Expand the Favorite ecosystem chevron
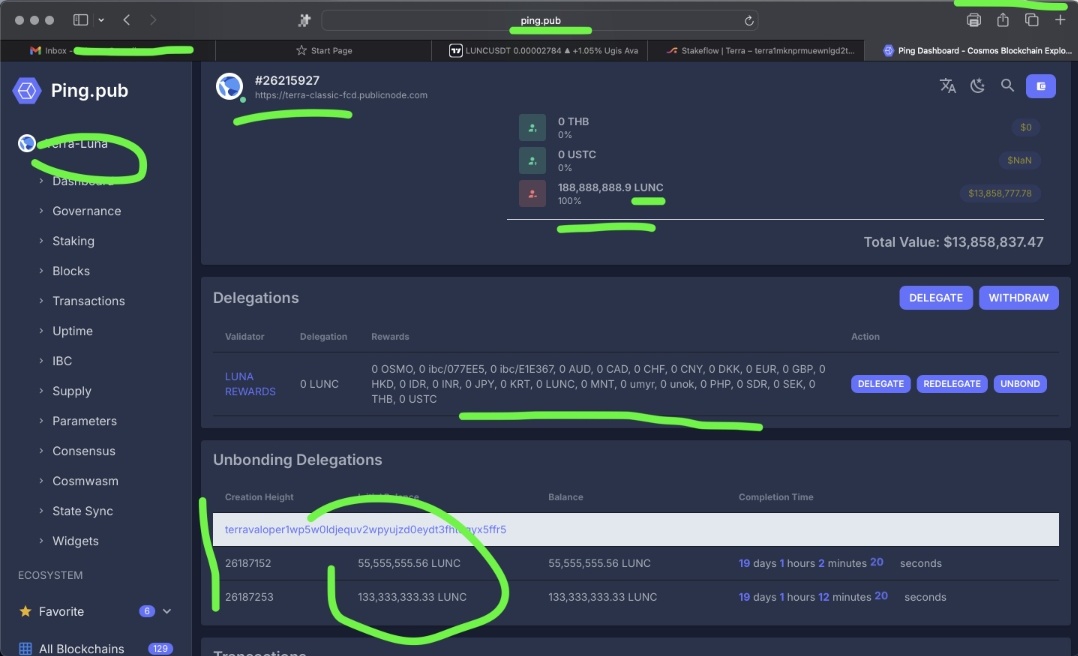Image resolution: width=1078 pixels, height=656 pixels. pyautogui.click(x=166, y=611)
